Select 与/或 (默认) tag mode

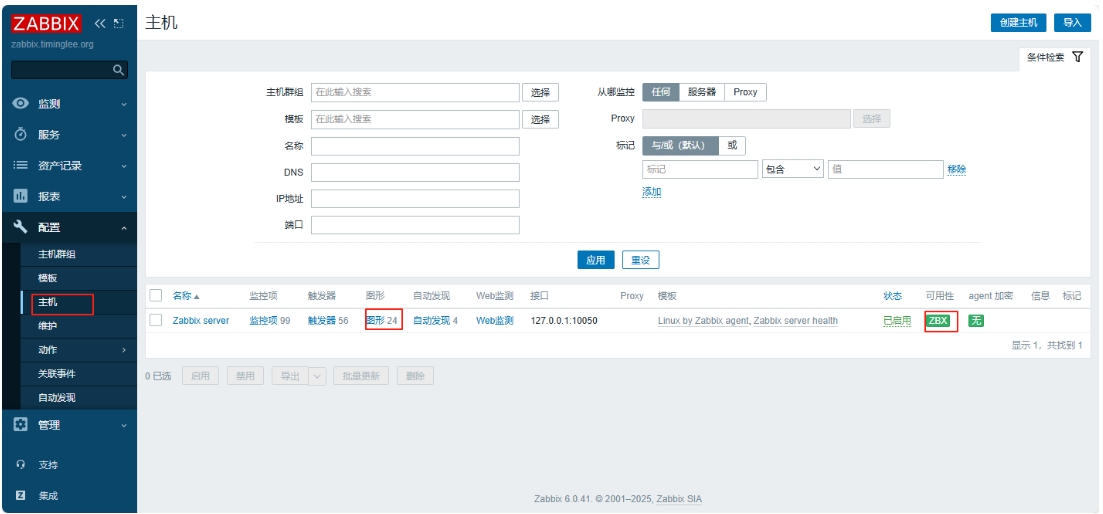(x=681, y=146)
